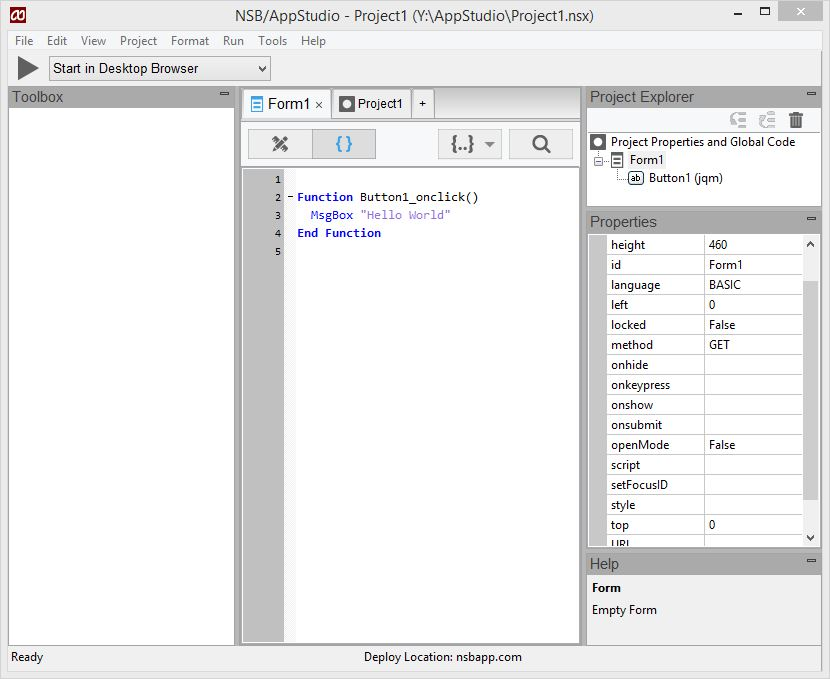The height and width of the screenshot is (679, 830).
Task: Open the Tools menu
Action: tap(273, 41)
